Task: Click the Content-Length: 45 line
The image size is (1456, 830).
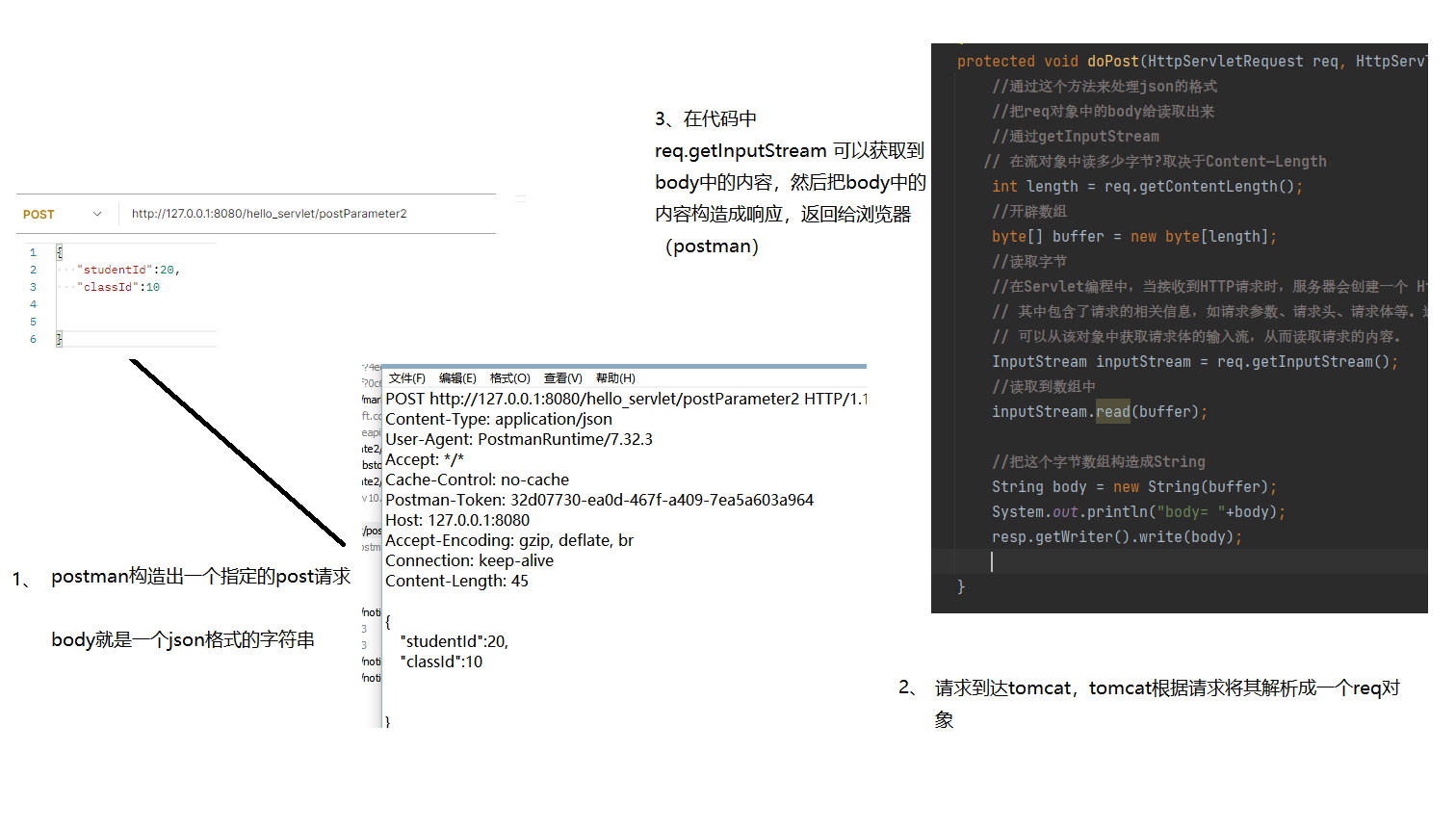Action: (x=456, y=581)
